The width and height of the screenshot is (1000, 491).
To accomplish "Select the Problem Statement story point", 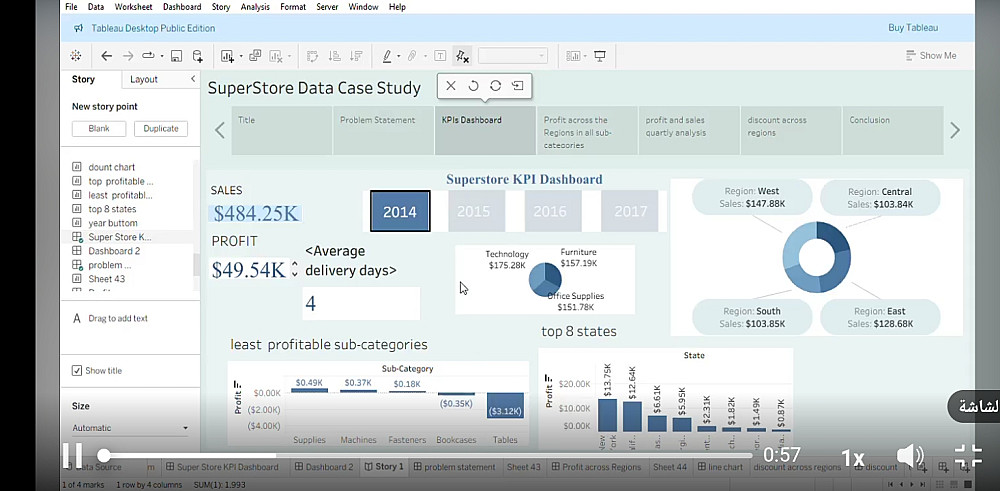I will click(x=383, y=131).
